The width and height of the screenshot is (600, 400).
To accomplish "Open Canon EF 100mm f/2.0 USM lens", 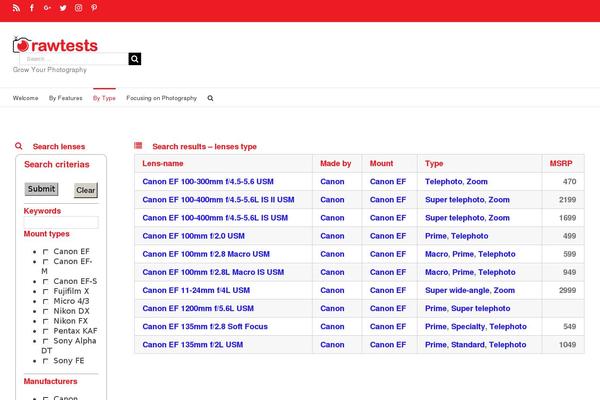I will coord(193,236).
